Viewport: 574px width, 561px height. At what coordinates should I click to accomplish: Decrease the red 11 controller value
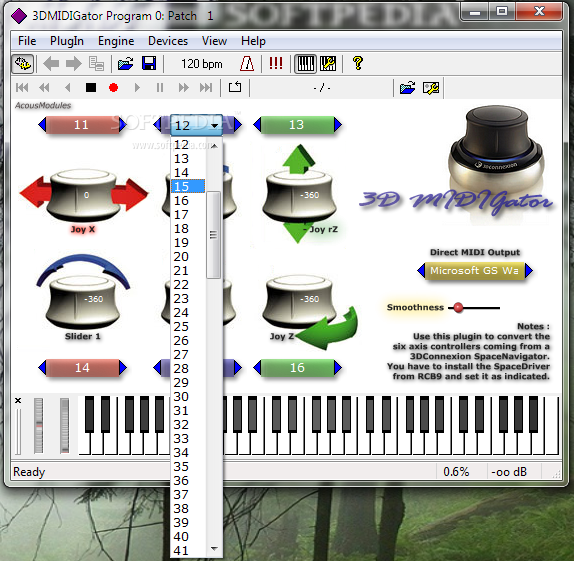point(42,125)
